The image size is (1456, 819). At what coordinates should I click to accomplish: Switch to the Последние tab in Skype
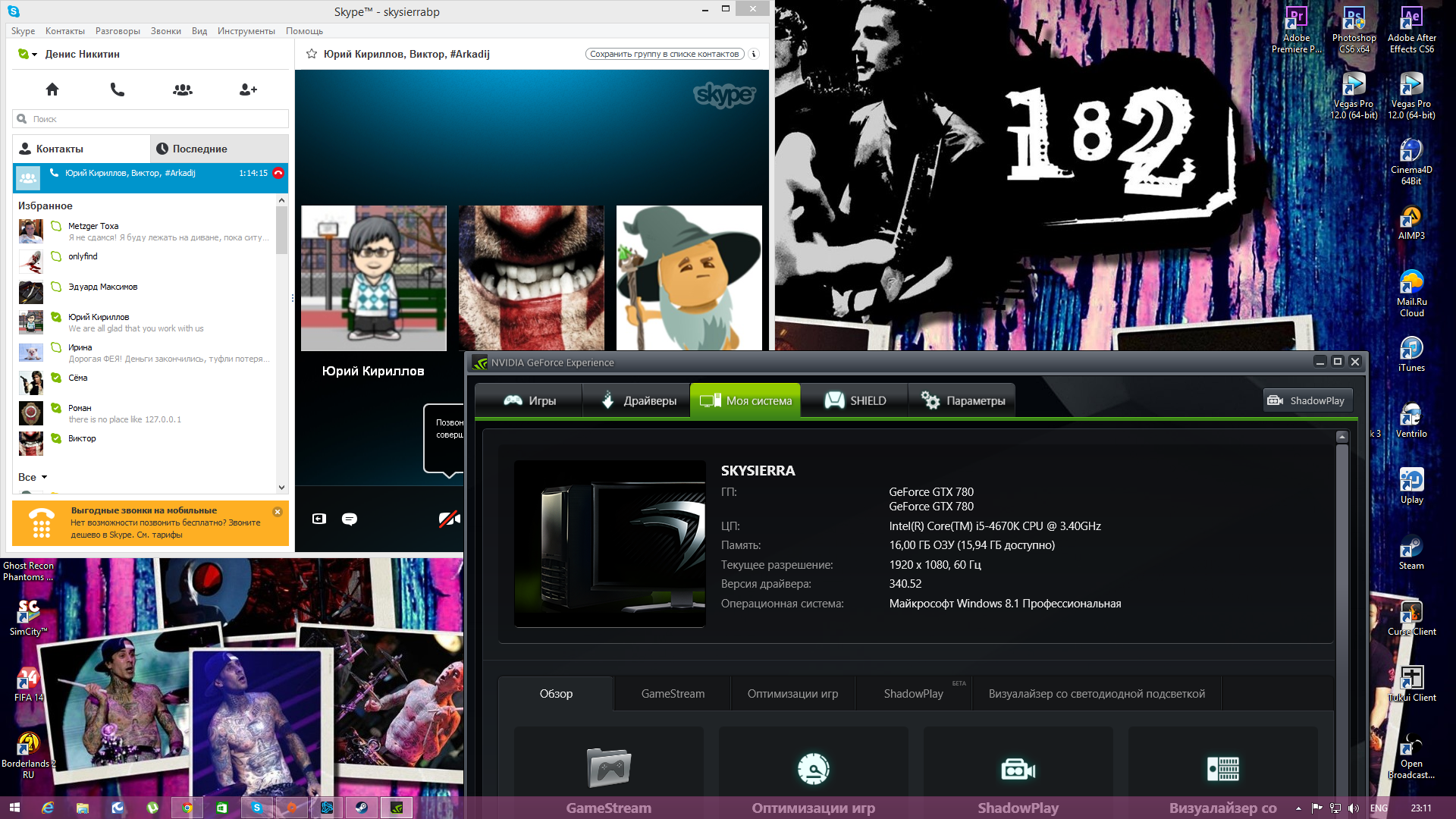[219, 149]
